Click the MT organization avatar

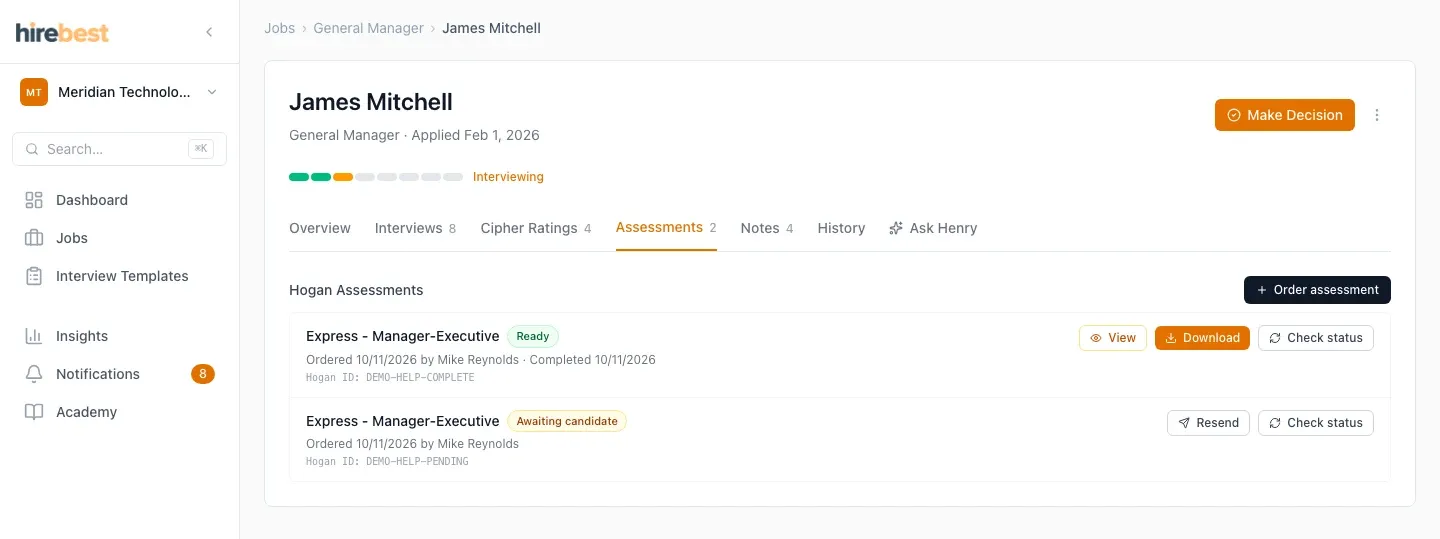(34, 92)
